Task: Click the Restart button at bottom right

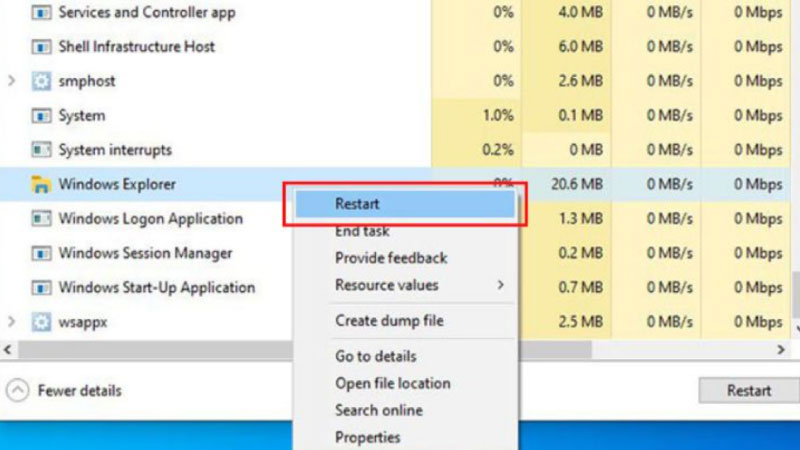Action: click(x=748, y=391)
